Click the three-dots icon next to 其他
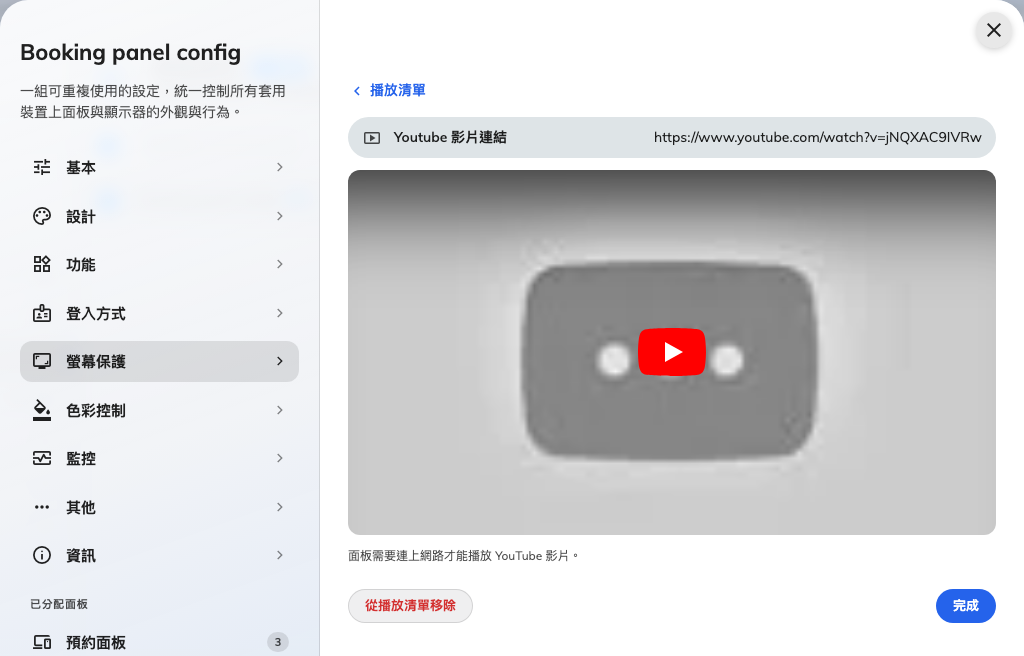1024x656 pixels. pyautogui.click(x=42, y=507)
